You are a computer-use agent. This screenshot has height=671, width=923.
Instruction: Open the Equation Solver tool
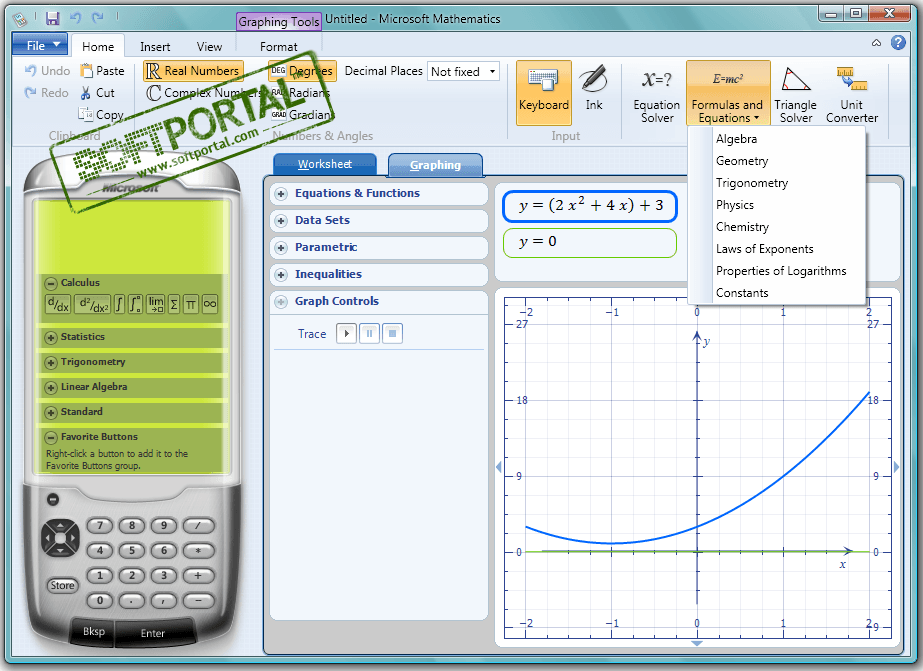click(656, 94)
